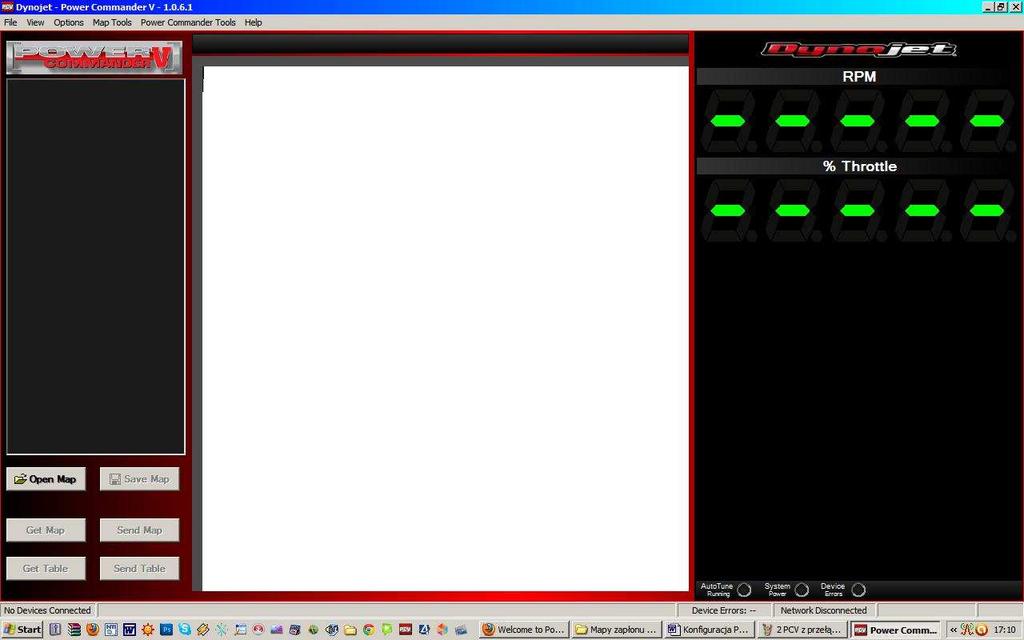
Task: Open the View menu
Action: point(35,22)
